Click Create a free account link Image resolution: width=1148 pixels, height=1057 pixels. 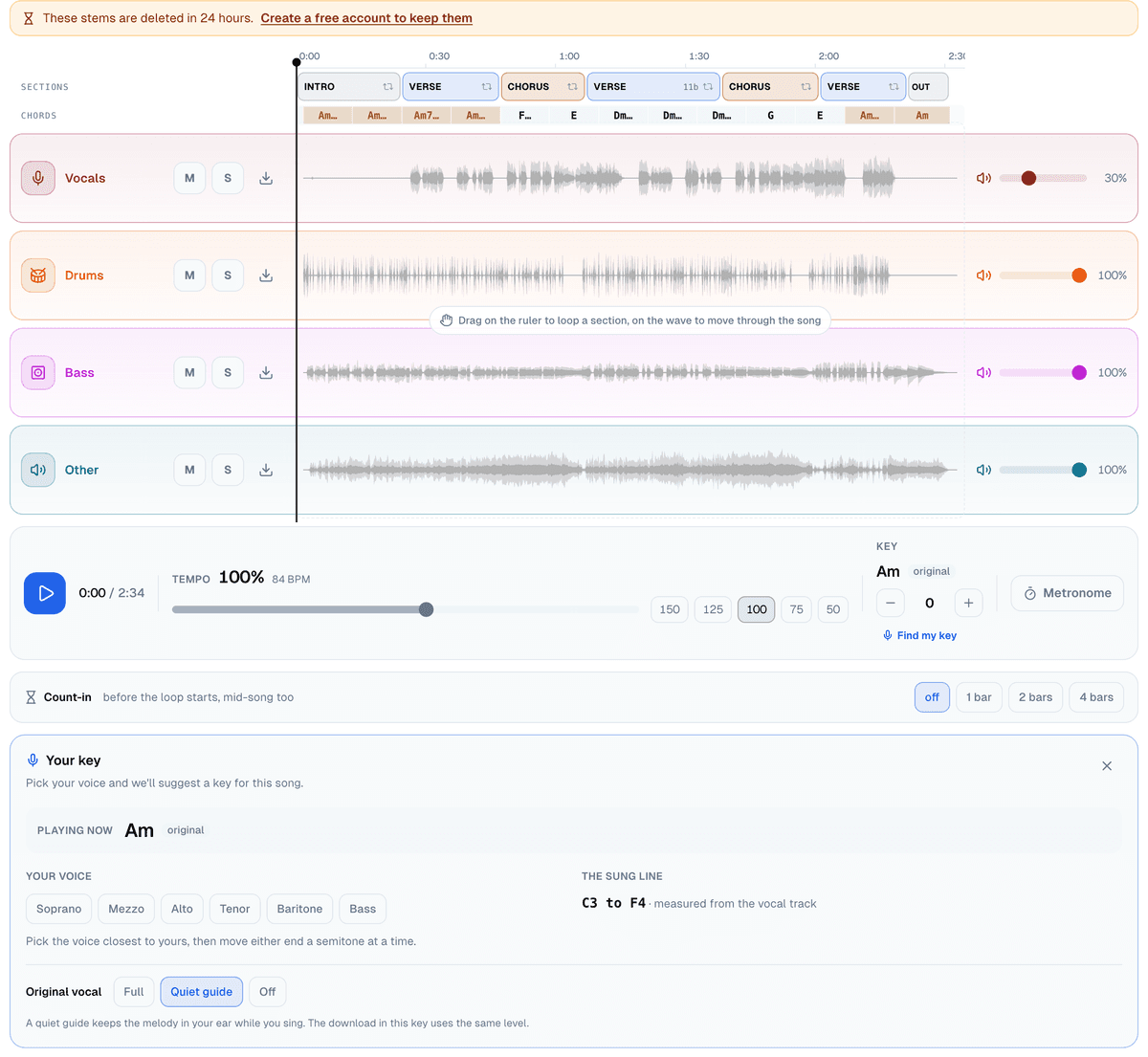pyautogui.click(x=366, y=18)
